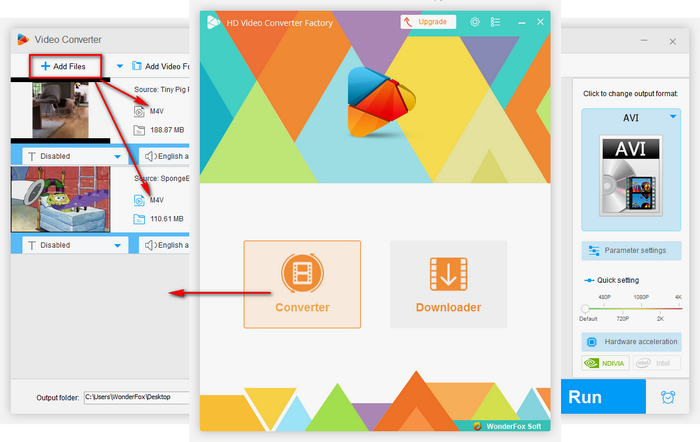This screenshot has height=442, width=700.
Task: Click the folder icon beside 188.87 MB
Action: 139,130
